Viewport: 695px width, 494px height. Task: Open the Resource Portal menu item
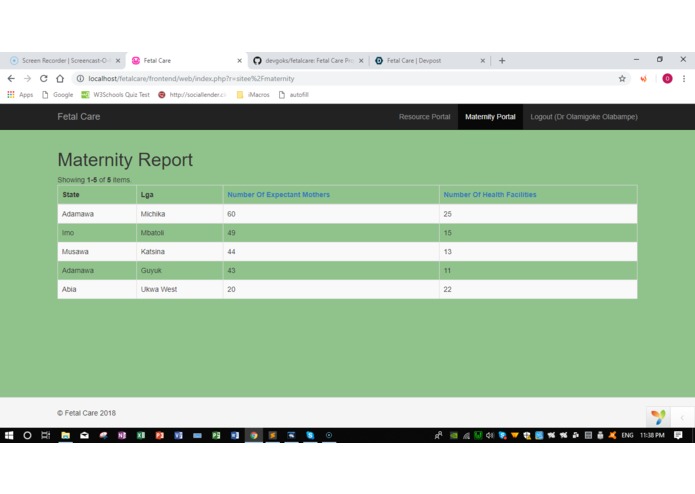click(x=424, y=117)
